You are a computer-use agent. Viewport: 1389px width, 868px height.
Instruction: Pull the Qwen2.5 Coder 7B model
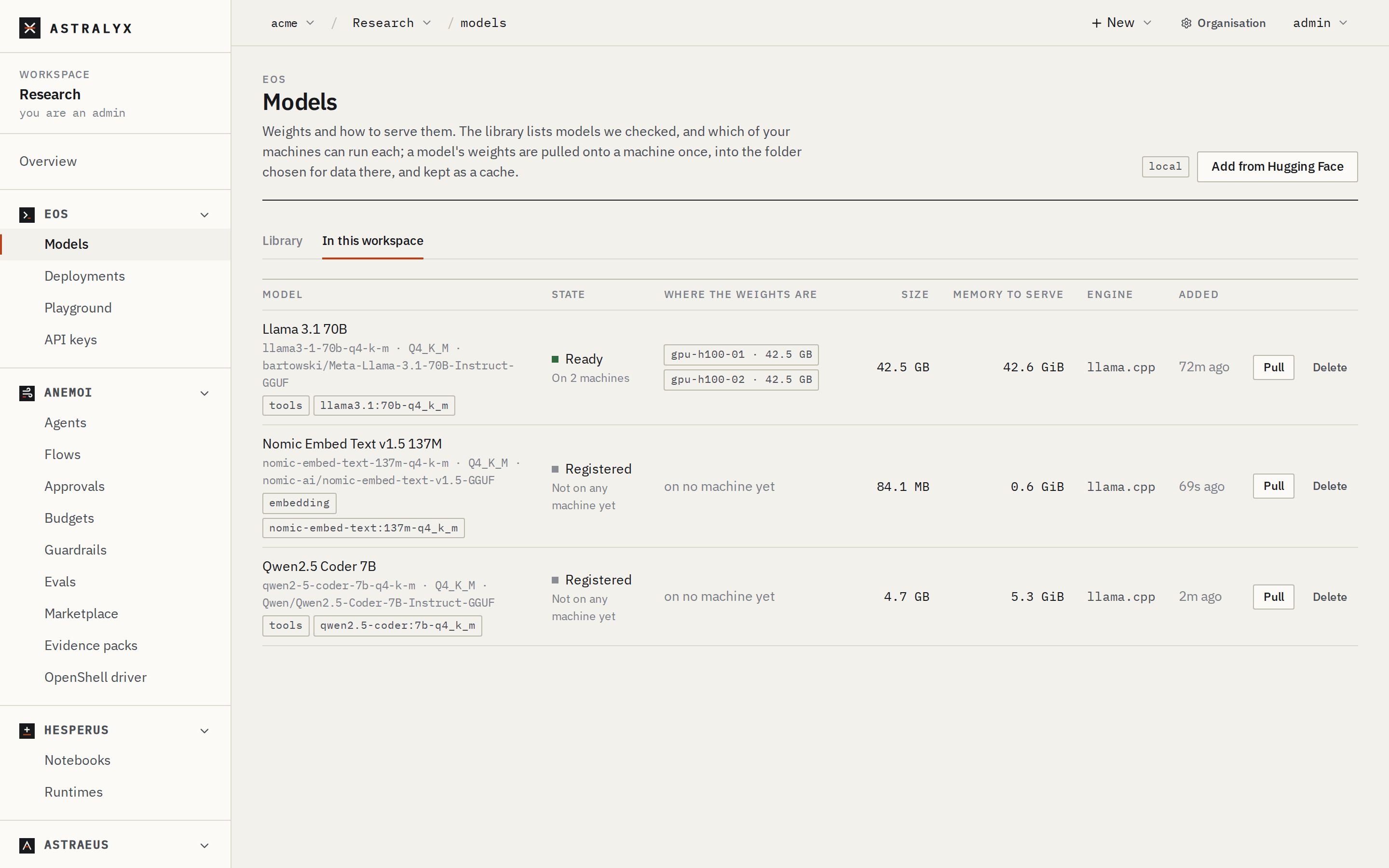pyautogui.click(x=1273, y=597)
